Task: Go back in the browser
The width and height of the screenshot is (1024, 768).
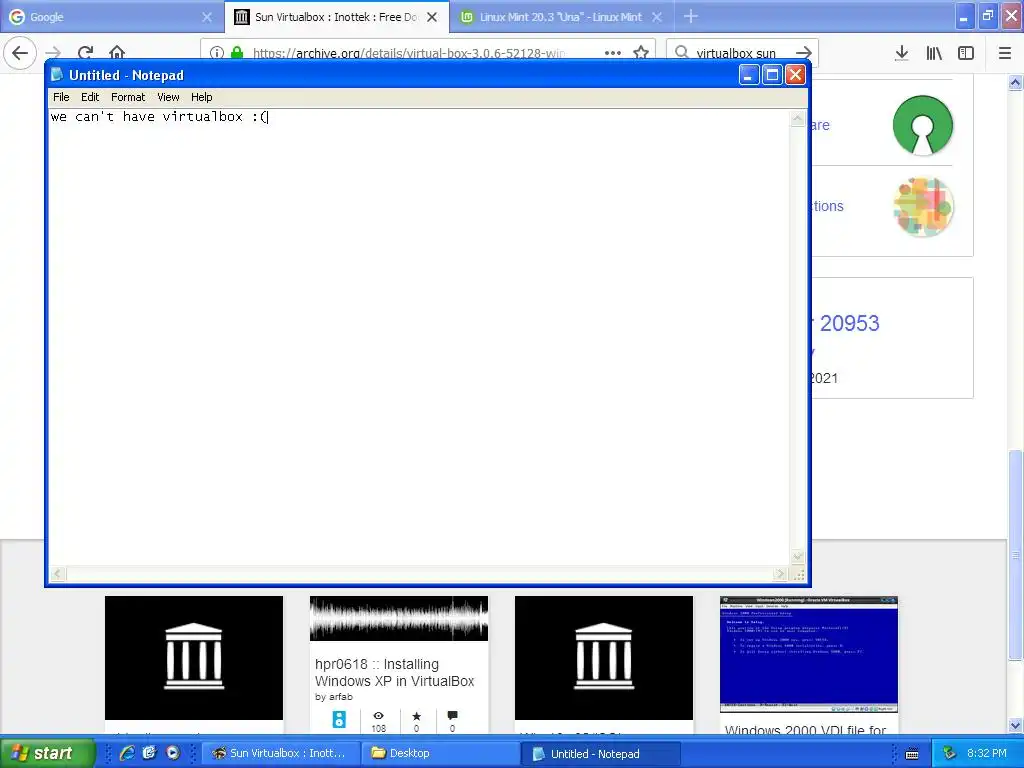Action: pos(20,52)
